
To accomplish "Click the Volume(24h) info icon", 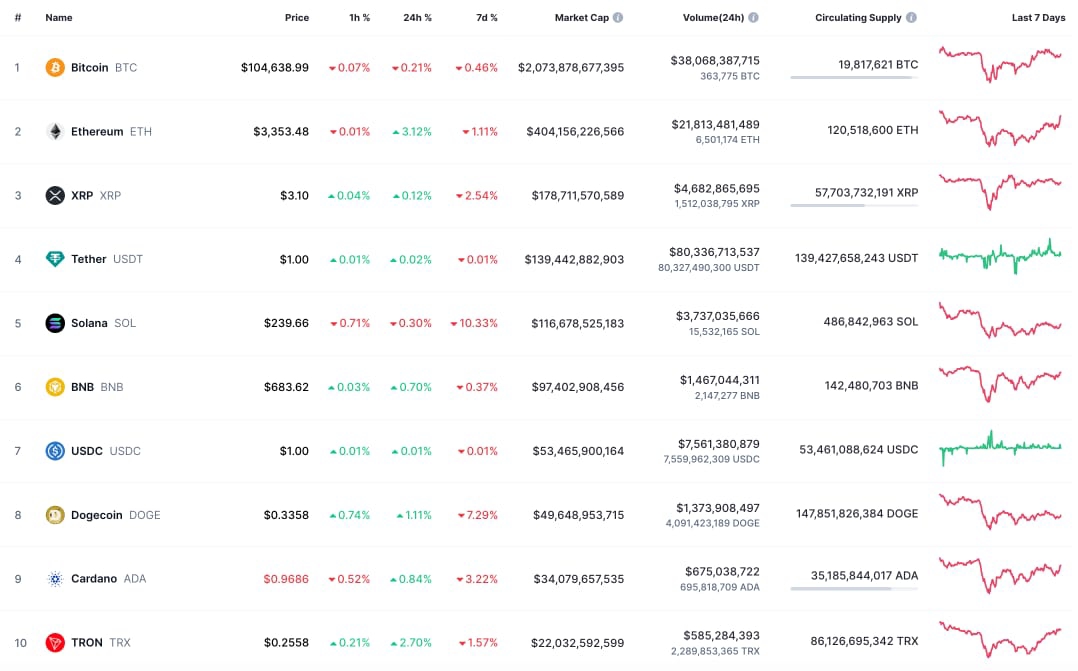I will (x=753, y=18).
